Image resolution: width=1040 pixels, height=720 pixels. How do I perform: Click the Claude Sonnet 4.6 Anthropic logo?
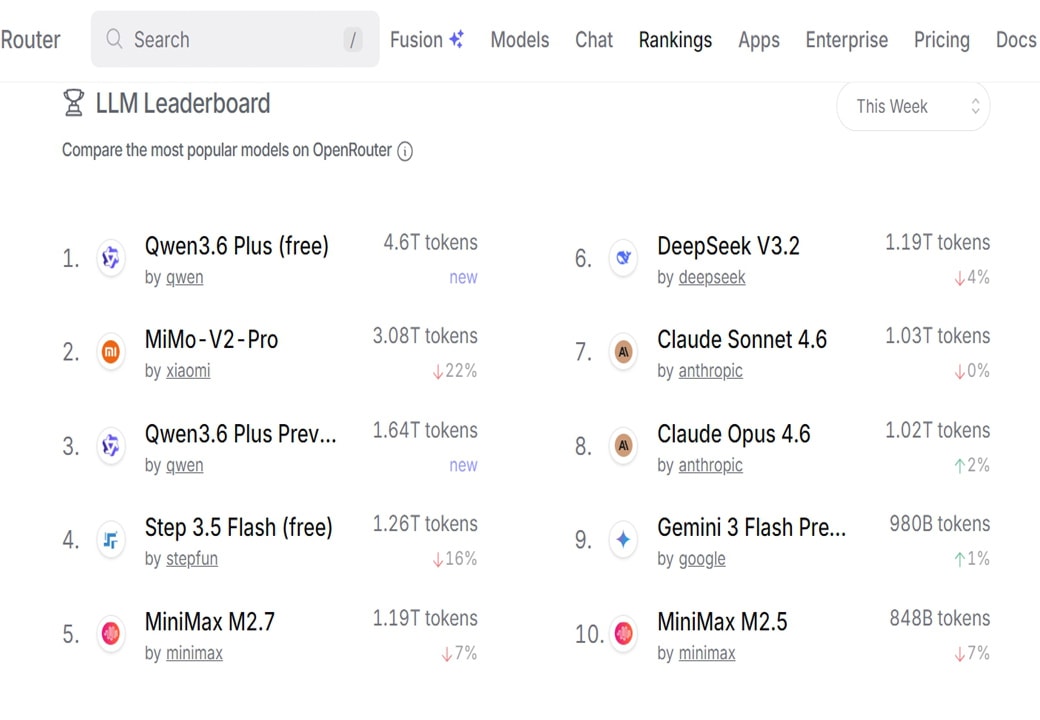(623, 352)
